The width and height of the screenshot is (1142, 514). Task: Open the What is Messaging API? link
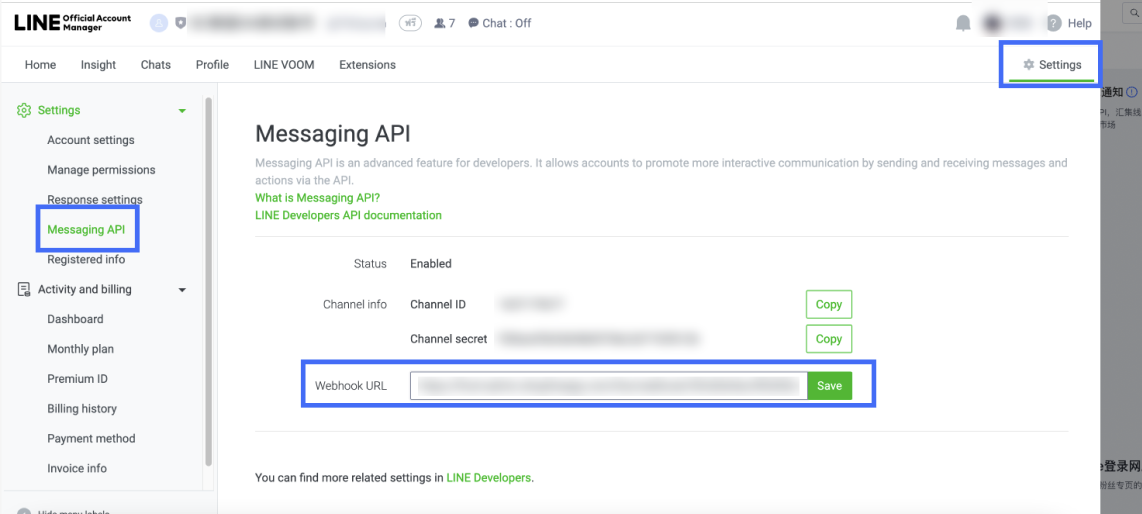click(318, 198)
